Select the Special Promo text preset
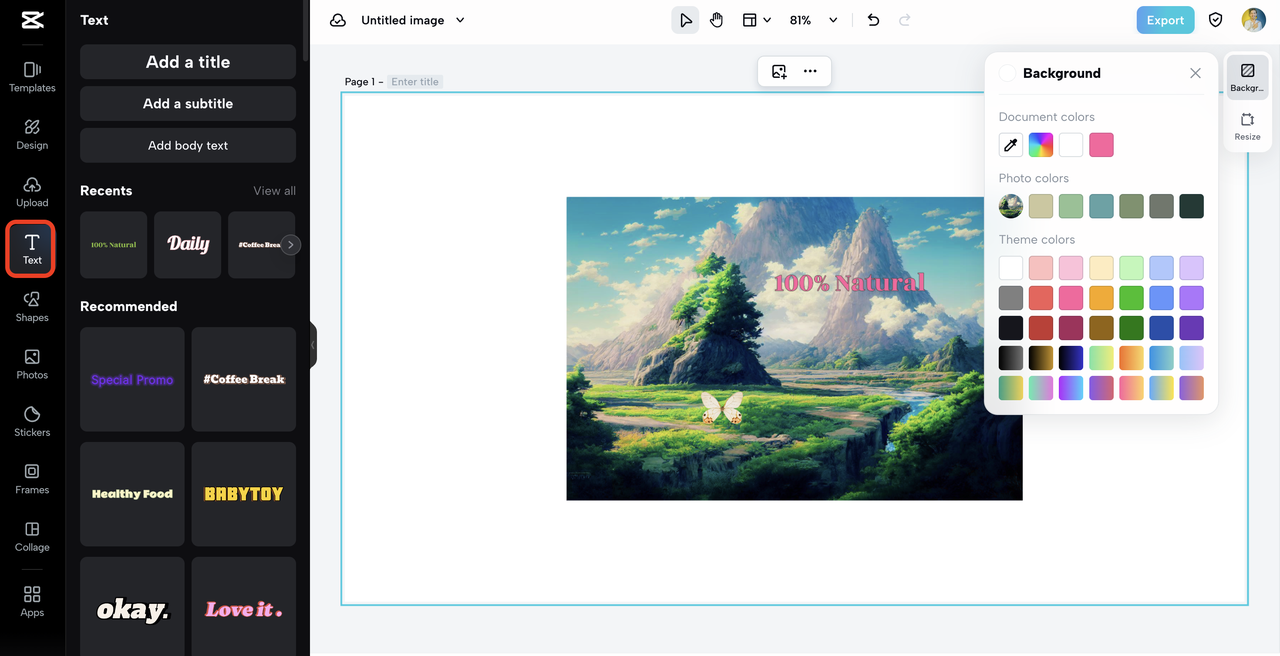The image size is (1280, 656). coord(132,379)
